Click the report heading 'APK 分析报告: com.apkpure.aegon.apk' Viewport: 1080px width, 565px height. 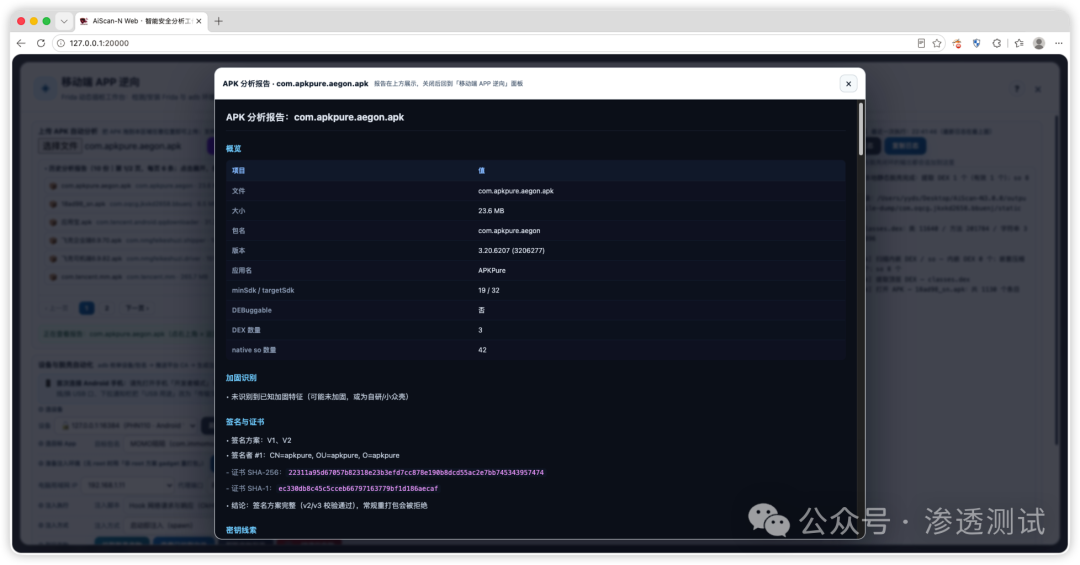click(315, 117)
